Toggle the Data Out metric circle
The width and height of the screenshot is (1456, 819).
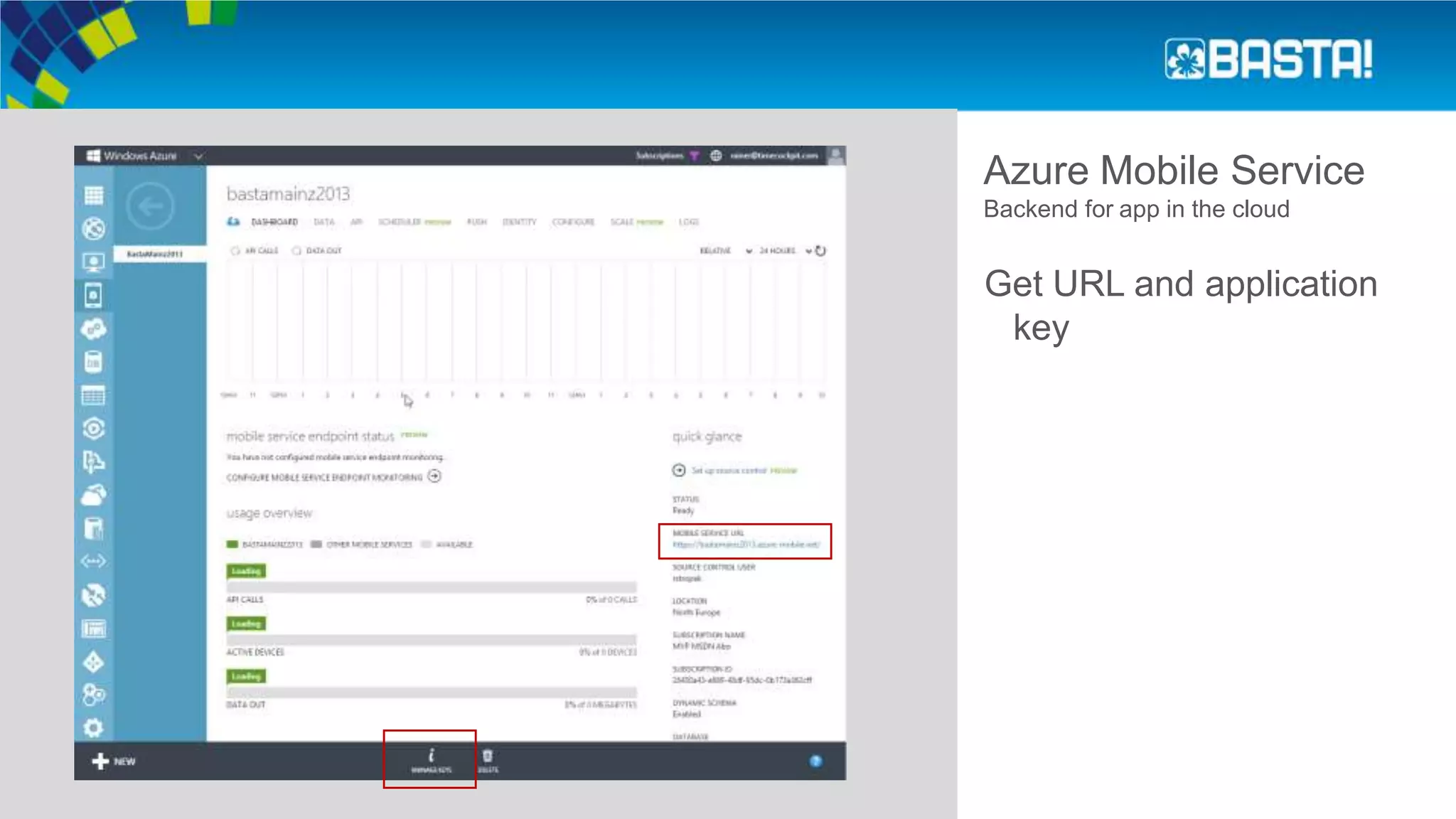(297, 251)
